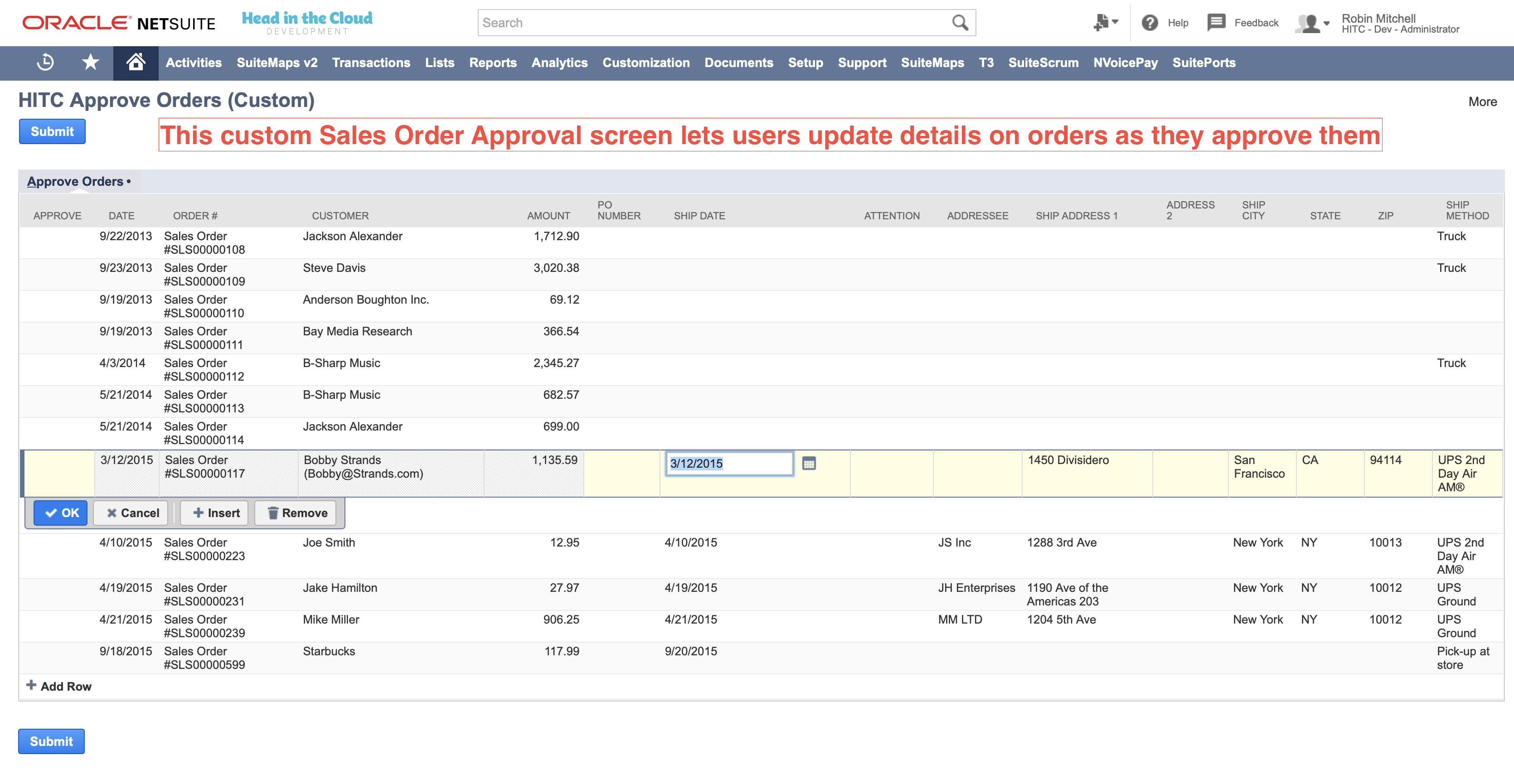Screen dimensions: 1514x784
Task: Click the Search magnifier icon
Action: [960, 22]
